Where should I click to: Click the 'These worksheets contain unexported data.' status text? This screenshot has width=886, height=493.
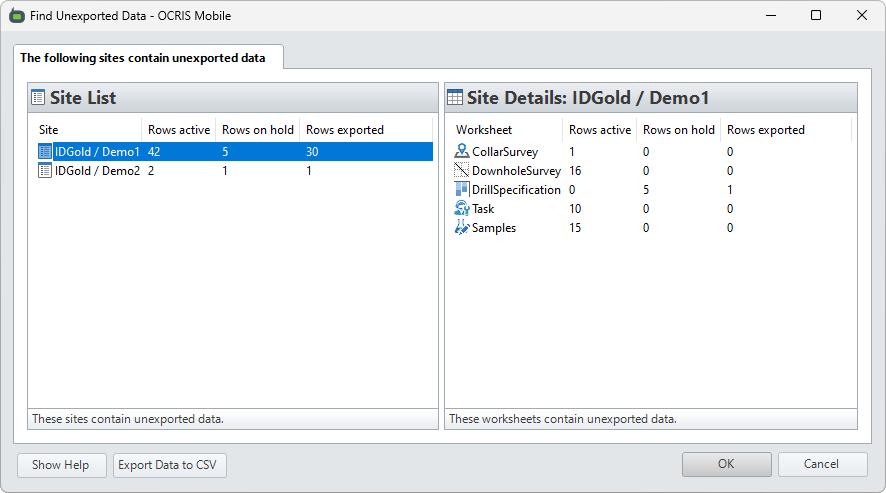[x=563, y=419]
